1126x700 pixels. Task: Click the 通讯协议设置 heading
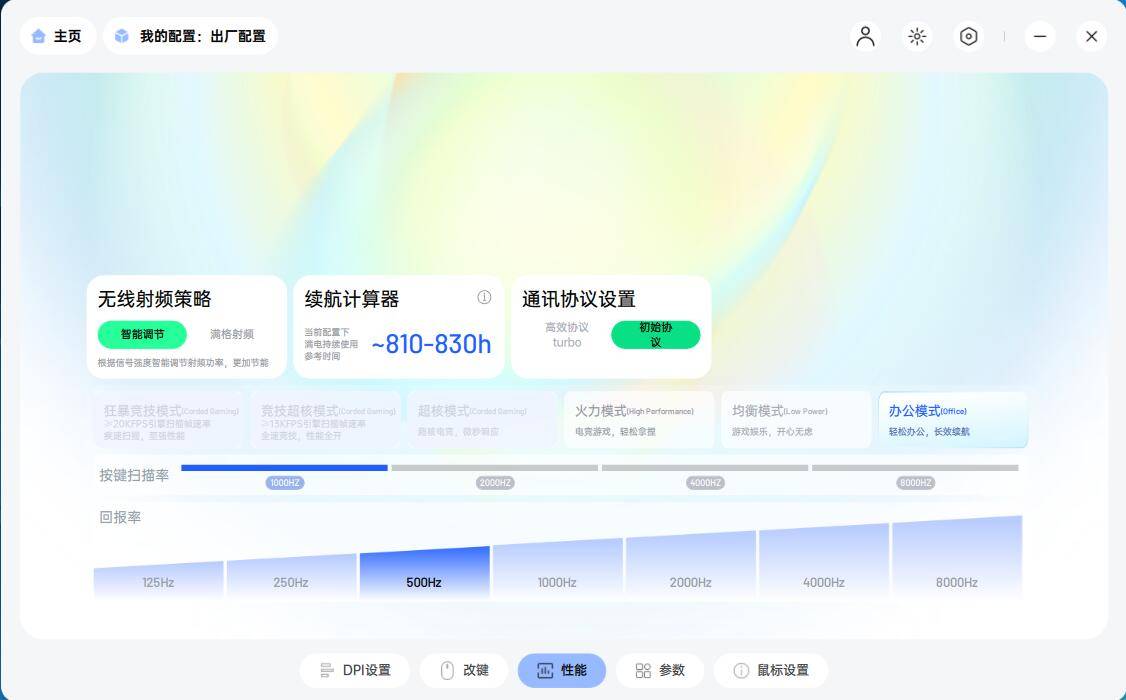(x=579, y=299)
